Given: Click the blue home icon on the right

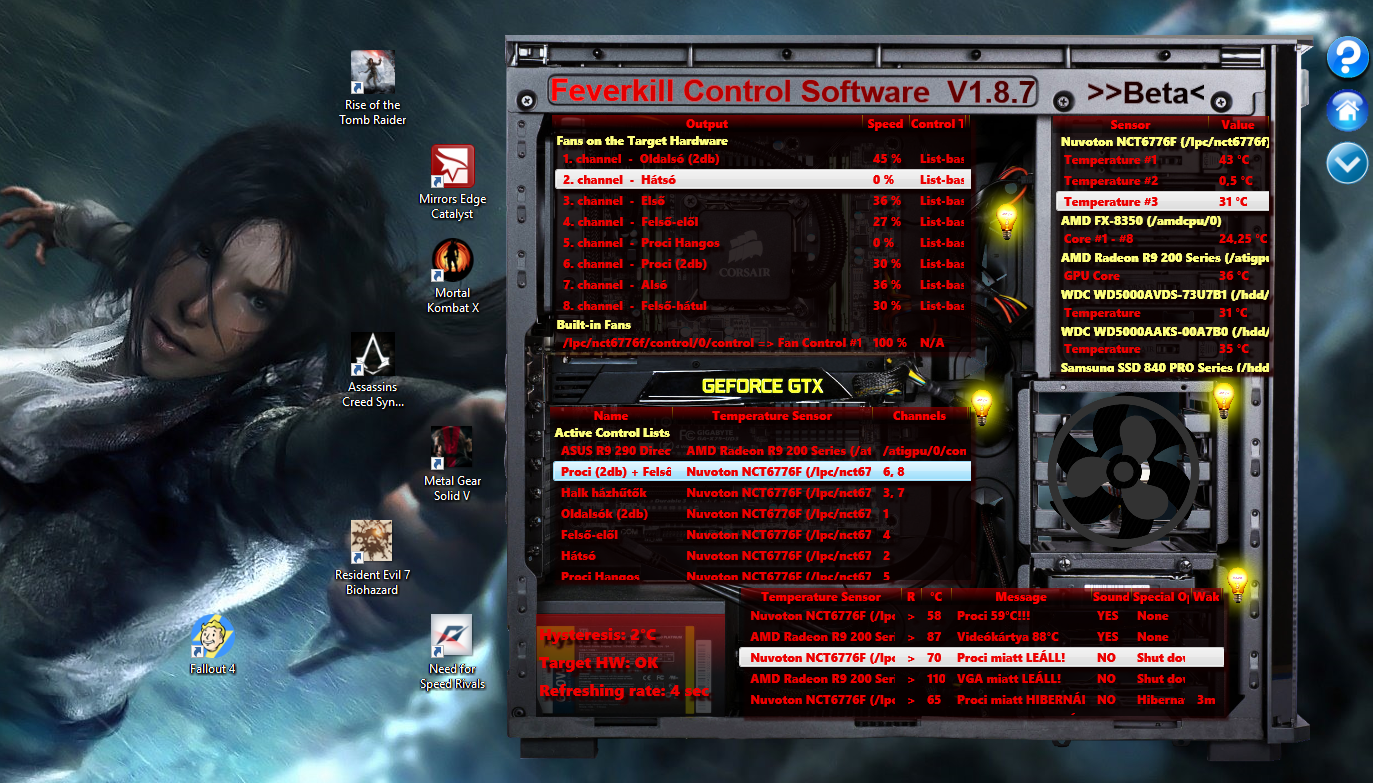Looking at the screenshot, I should (1347, 110).
